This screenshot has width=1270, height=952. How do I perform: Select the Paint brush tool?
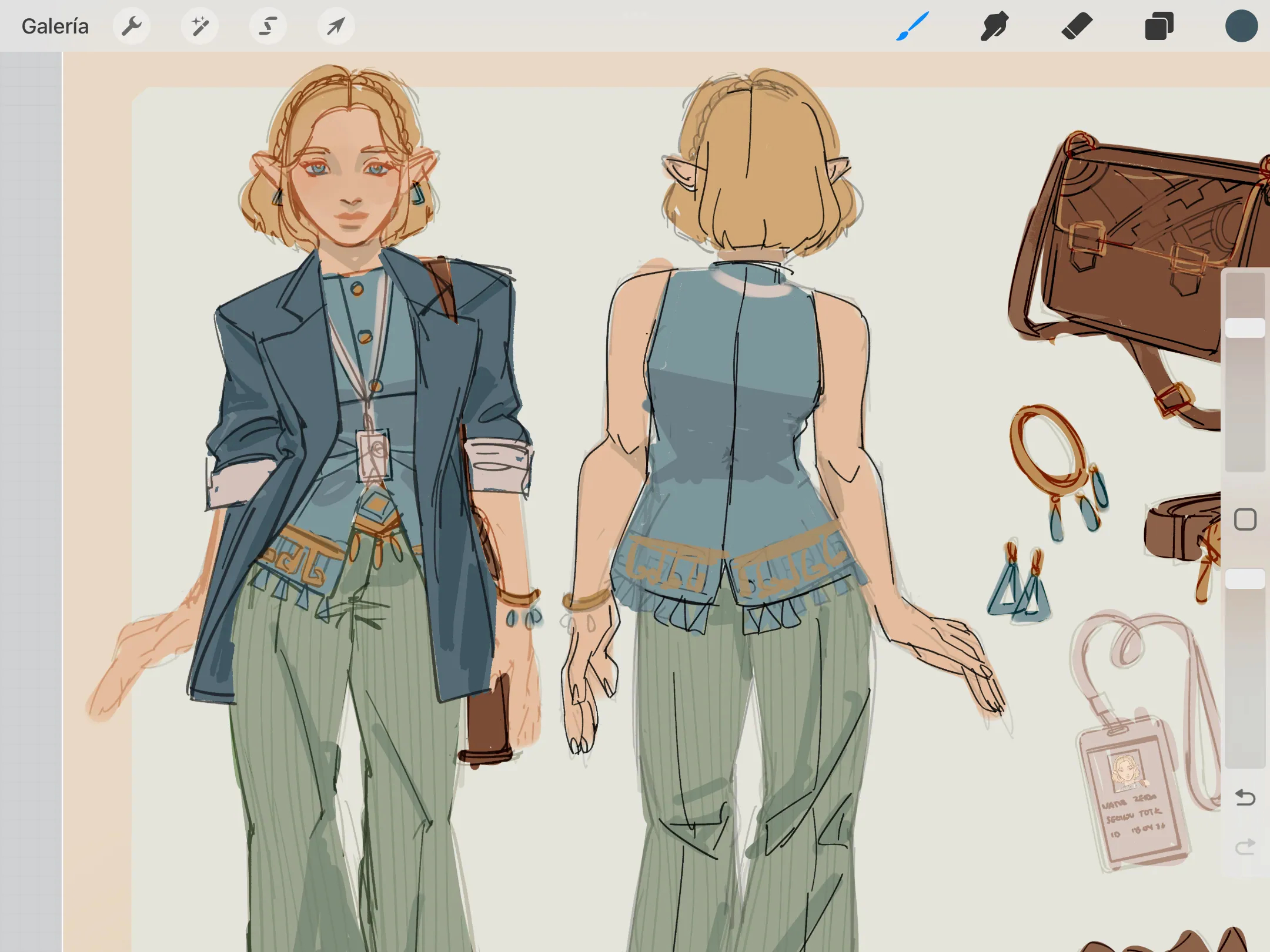pos(913,26)
